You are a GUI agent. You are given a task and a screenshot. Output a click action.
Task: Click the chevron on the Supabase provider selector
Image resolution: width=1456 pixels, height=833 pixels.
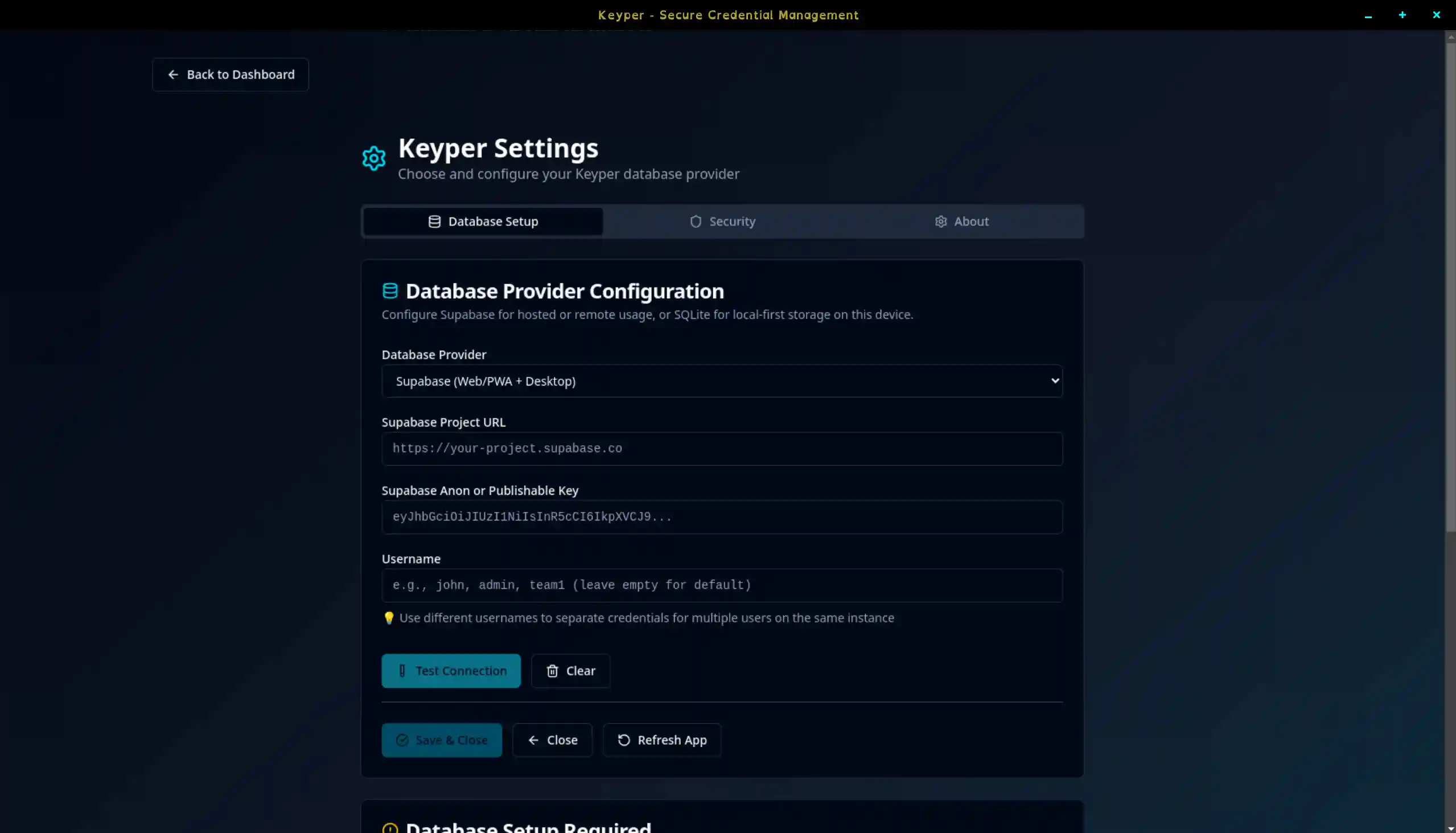pyautogui.click(x=1054, y=380)
